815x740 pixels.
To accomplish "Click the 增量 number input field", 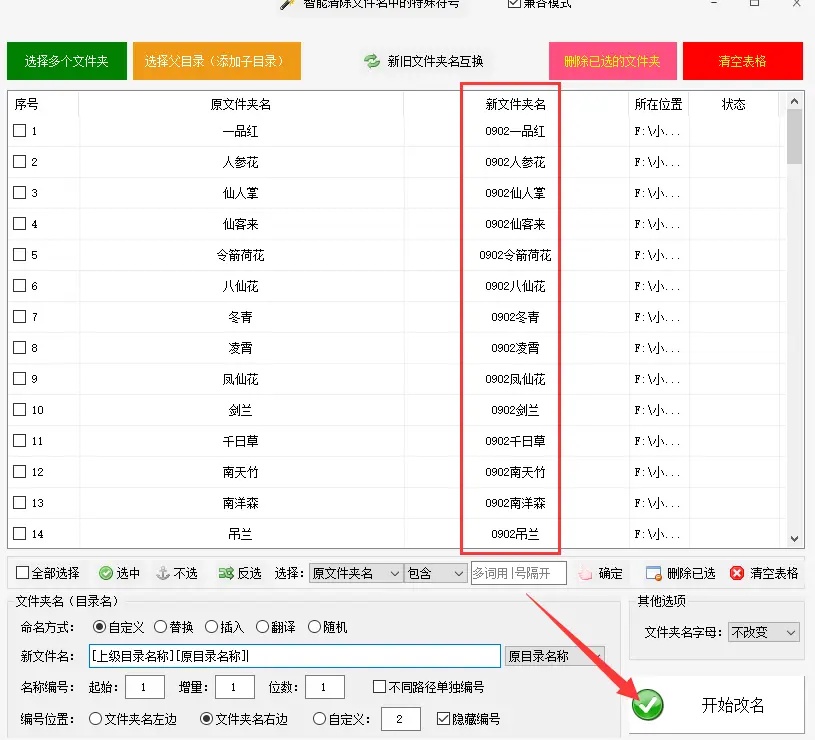I will (x=235, y=687).
